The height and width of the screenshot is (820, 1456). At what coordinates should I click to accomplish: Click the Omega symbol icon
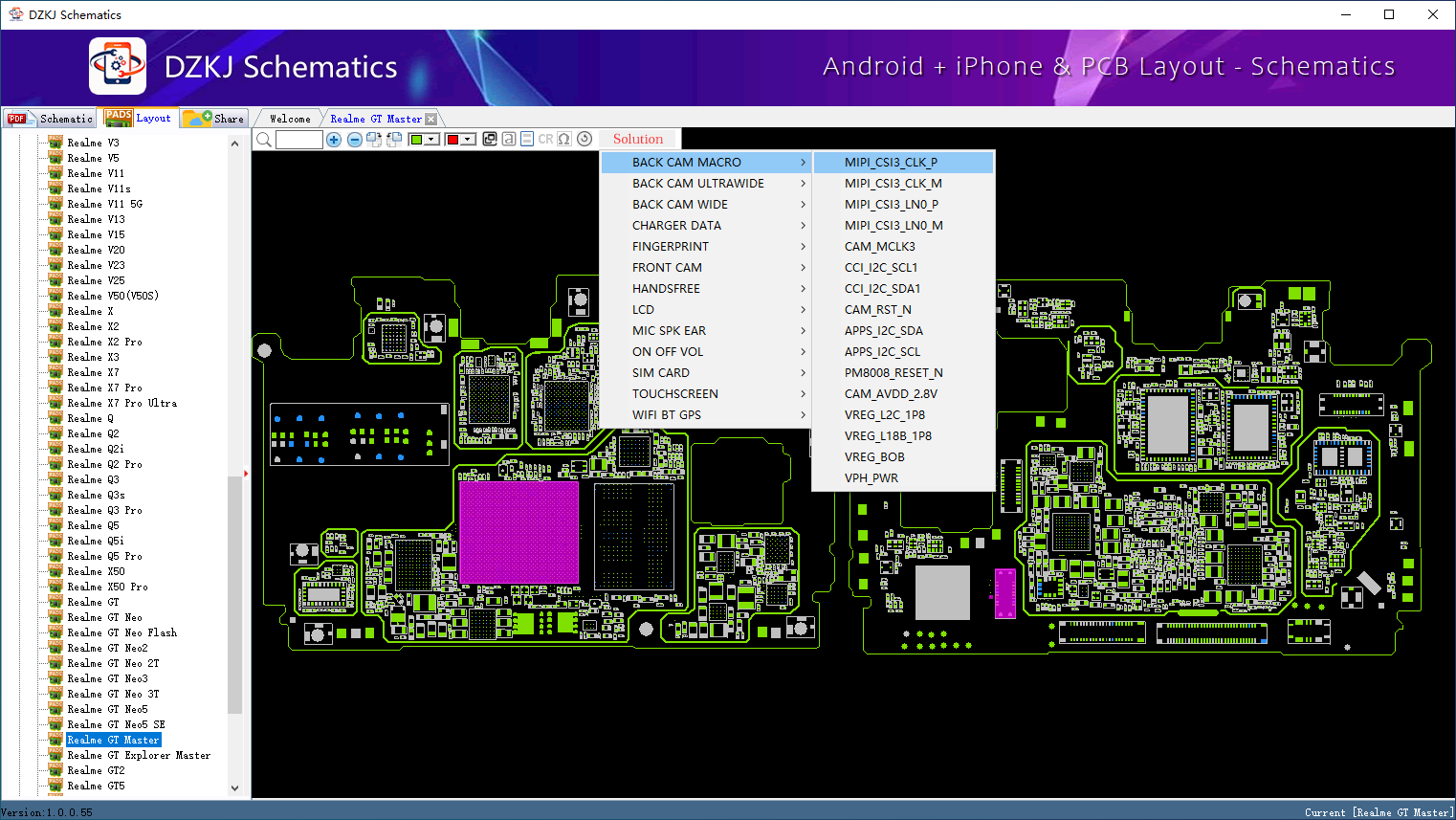564,139
